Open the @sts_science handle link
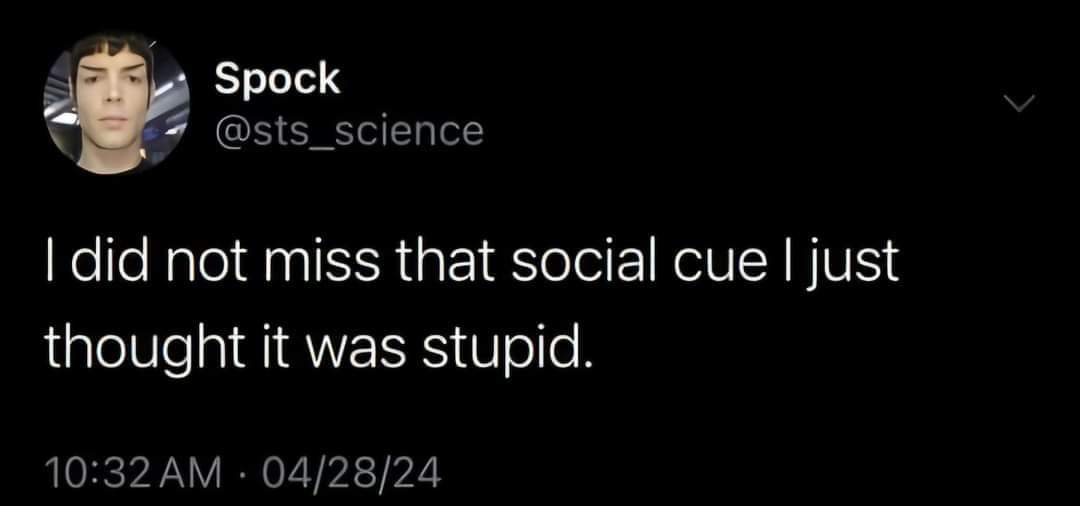This screenshot has height=506, width=1080. tap(349, 130)
